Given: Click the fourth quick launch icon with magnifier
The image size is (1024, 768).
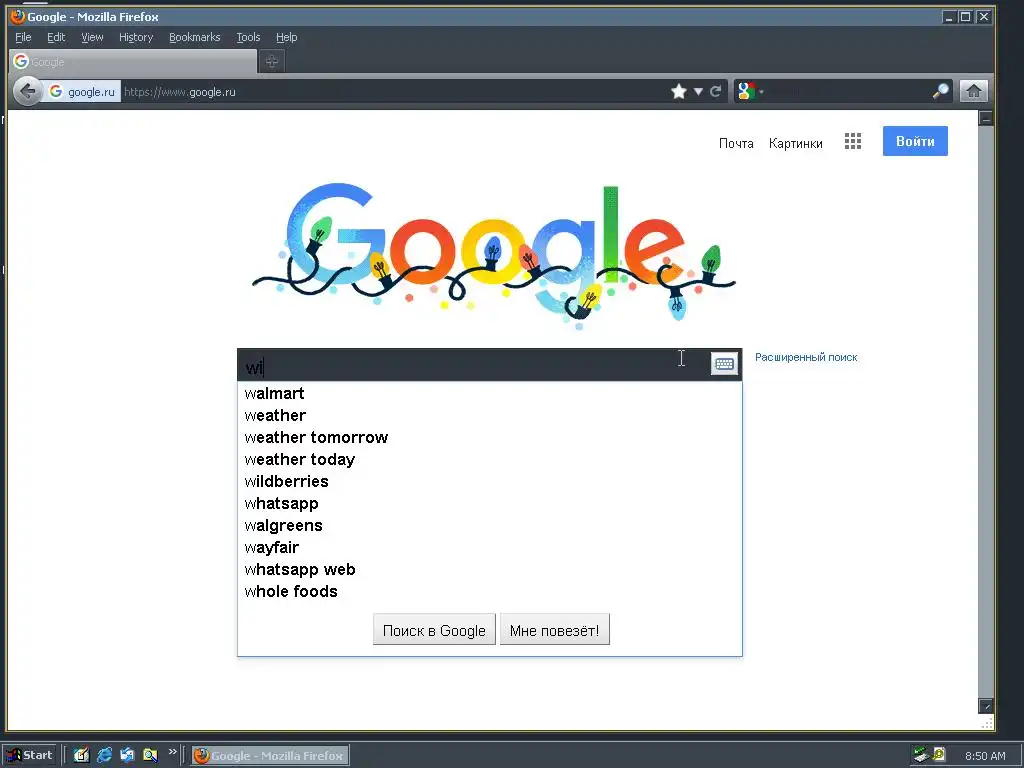Looking at the screenshot, I should click(150, 756).
